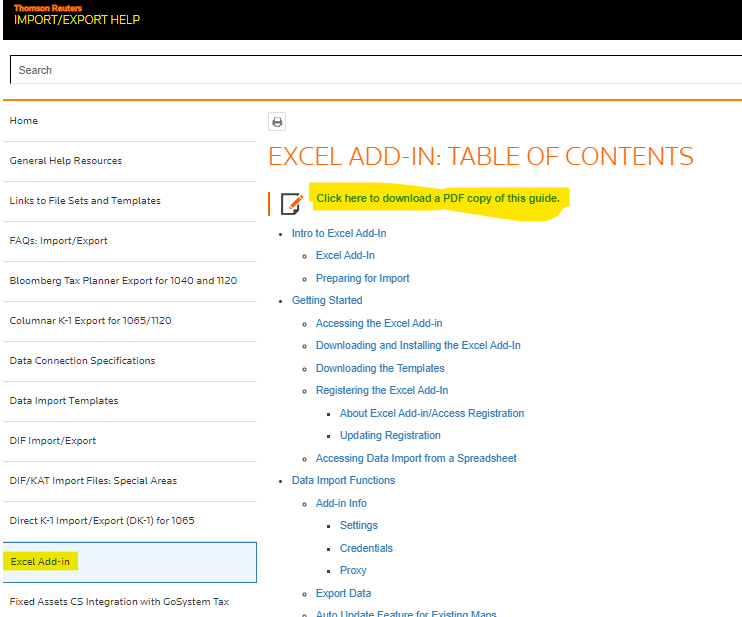Click the Thomson Reuters Import/Export Help header
The height and width of the screenshot is (617, 742).
[x=77, y=15]
